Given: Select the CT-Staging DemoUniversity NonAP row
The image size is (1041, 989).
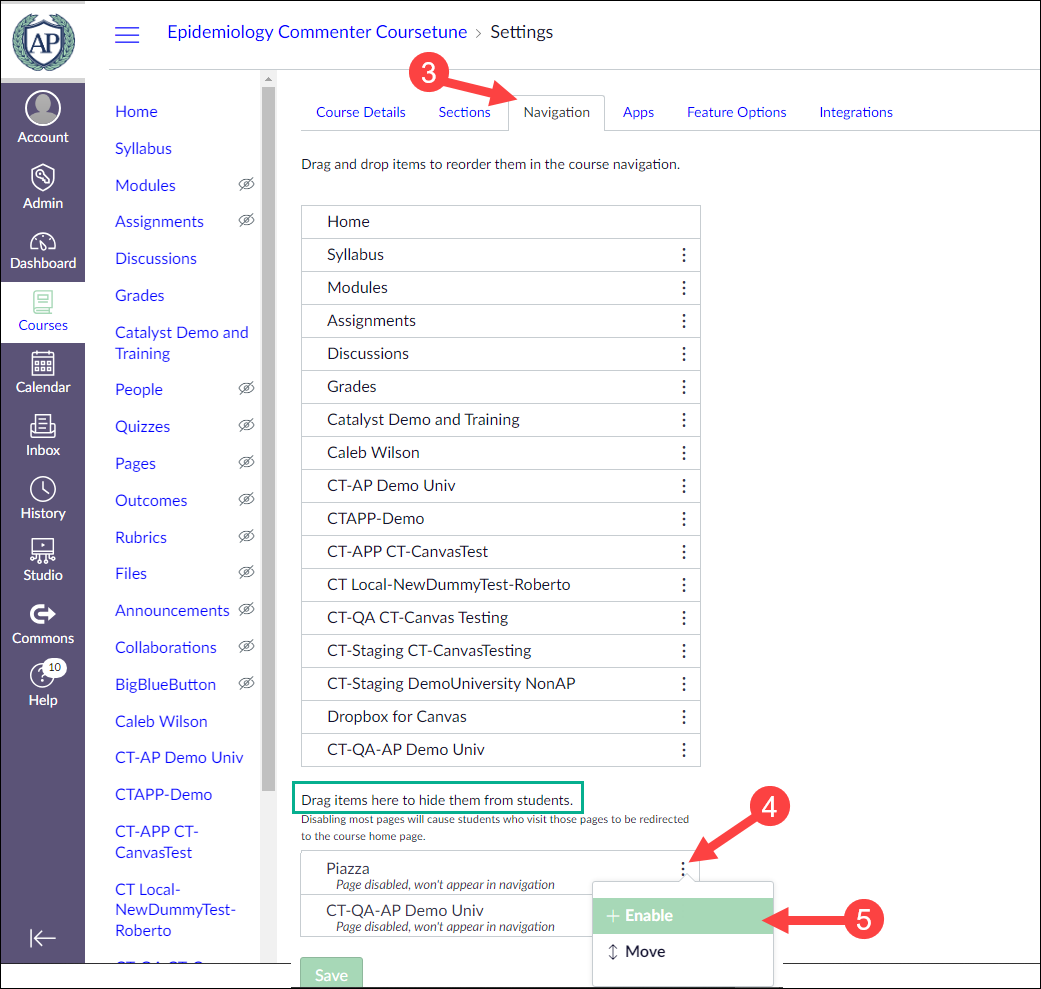Looking at the screenshot, I should 501,684.
